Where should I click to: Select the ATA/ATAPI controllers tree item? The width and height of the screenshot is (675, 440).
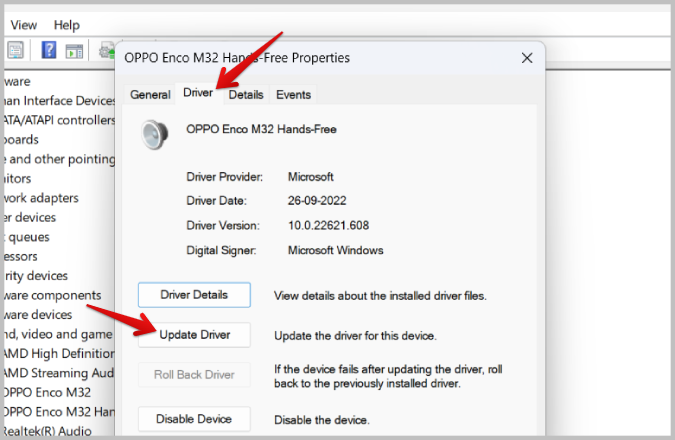pos(59,120)
